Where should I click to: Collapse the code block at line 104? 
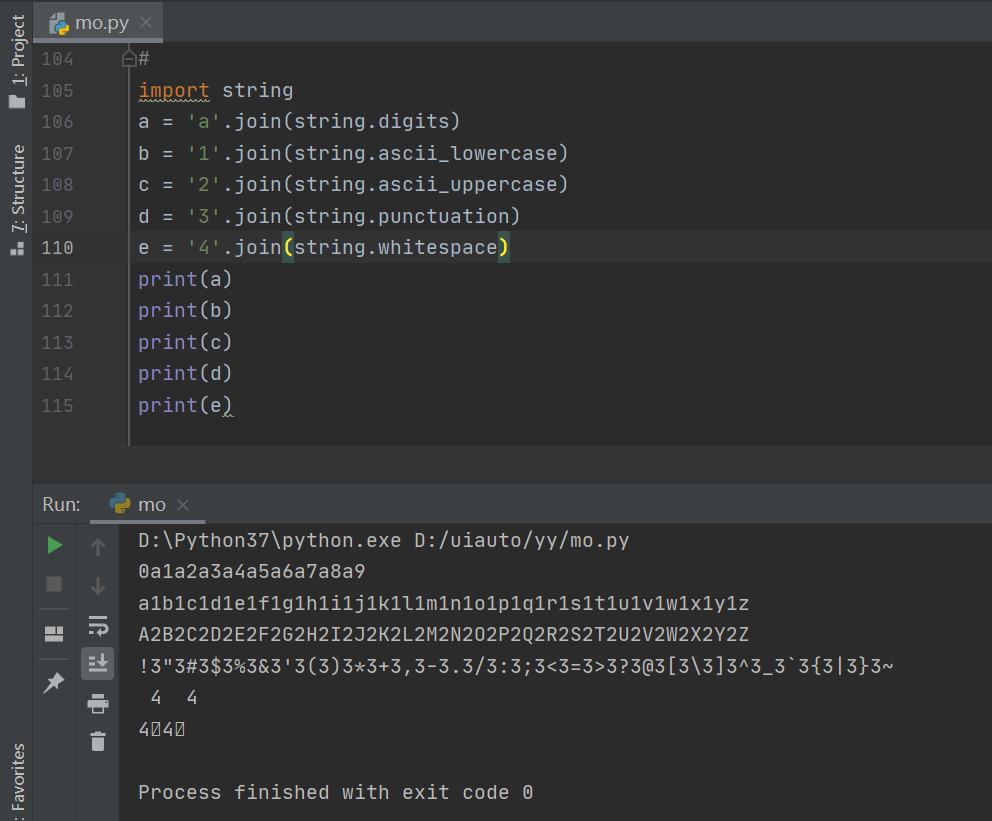pos(129,59)
